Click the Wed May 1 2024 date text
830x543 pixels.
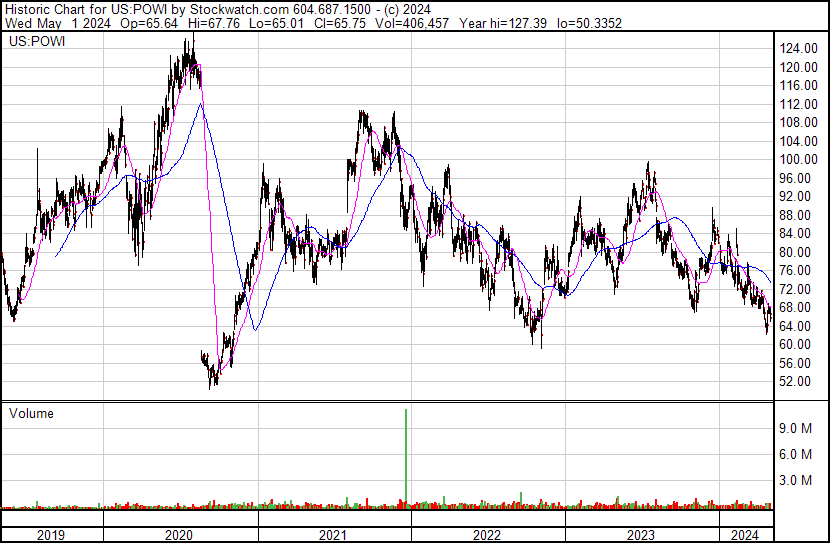pos(42,26)
